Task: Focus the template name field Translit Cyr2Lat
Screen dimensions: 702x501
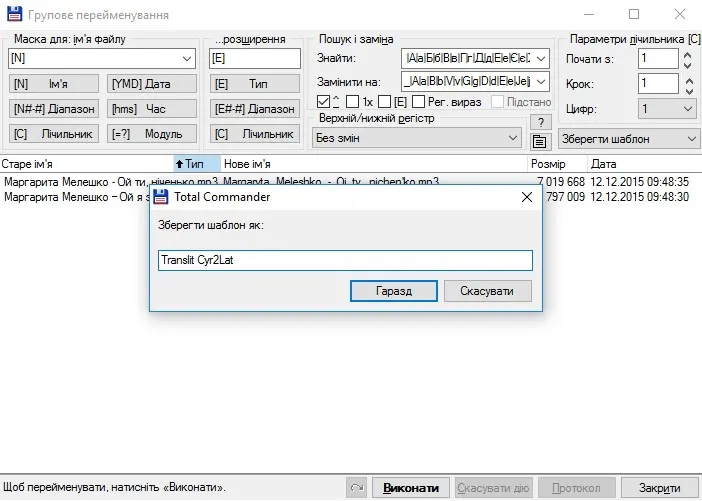Action: [x=345, y=260]
